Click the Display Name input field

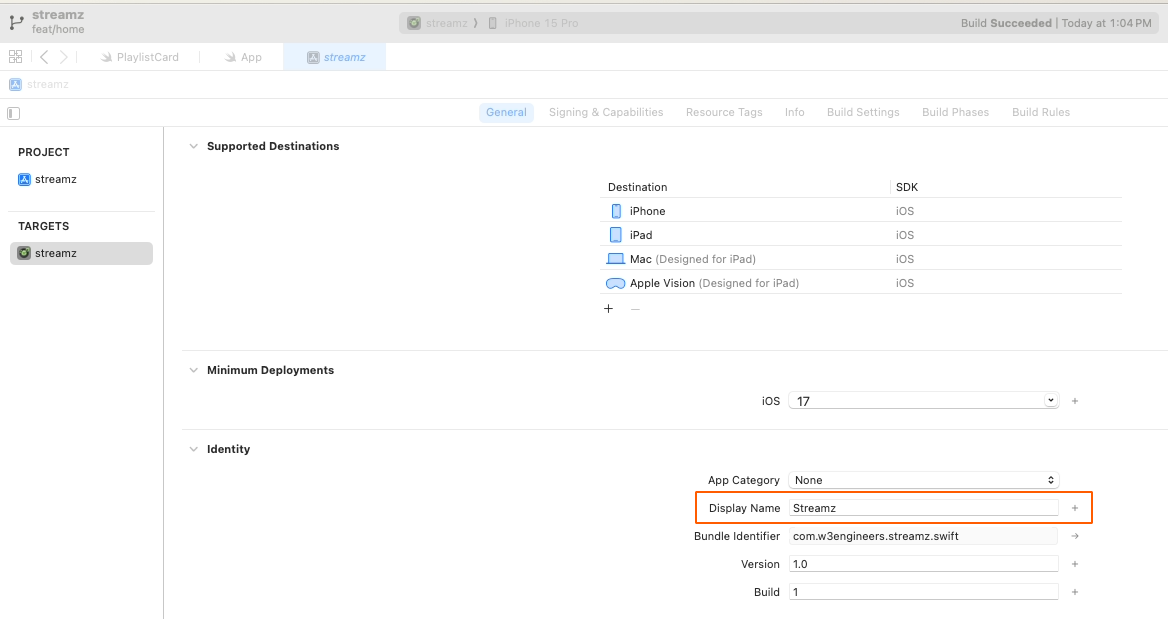924,508
